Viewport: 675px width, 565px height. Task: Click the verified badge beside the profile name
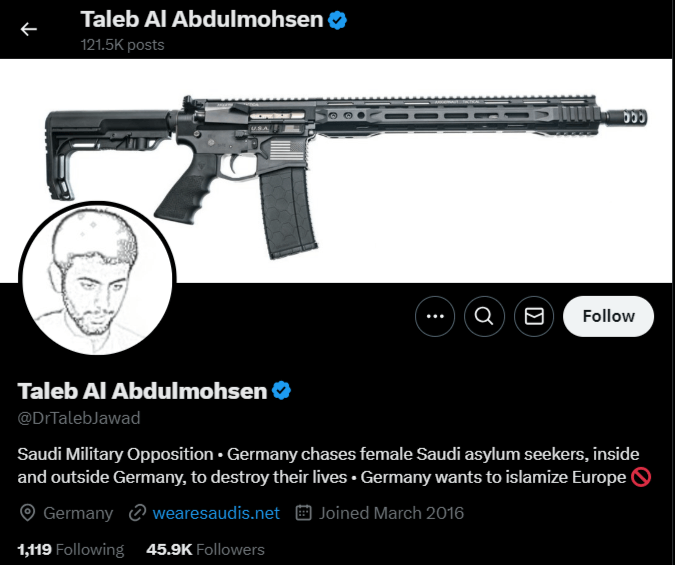(x=283, y=390)
